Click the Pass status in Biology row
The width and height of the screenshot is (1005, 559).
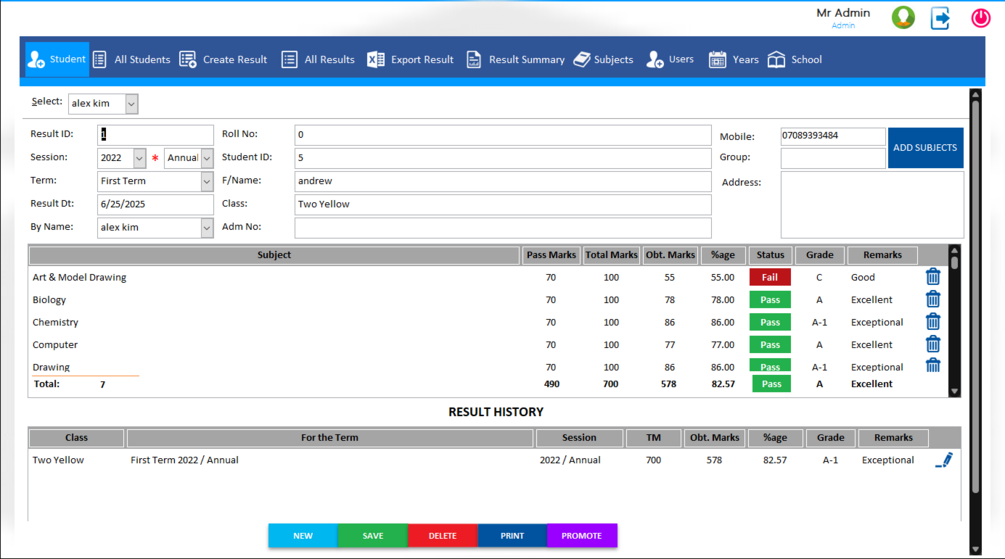point(770,299)
